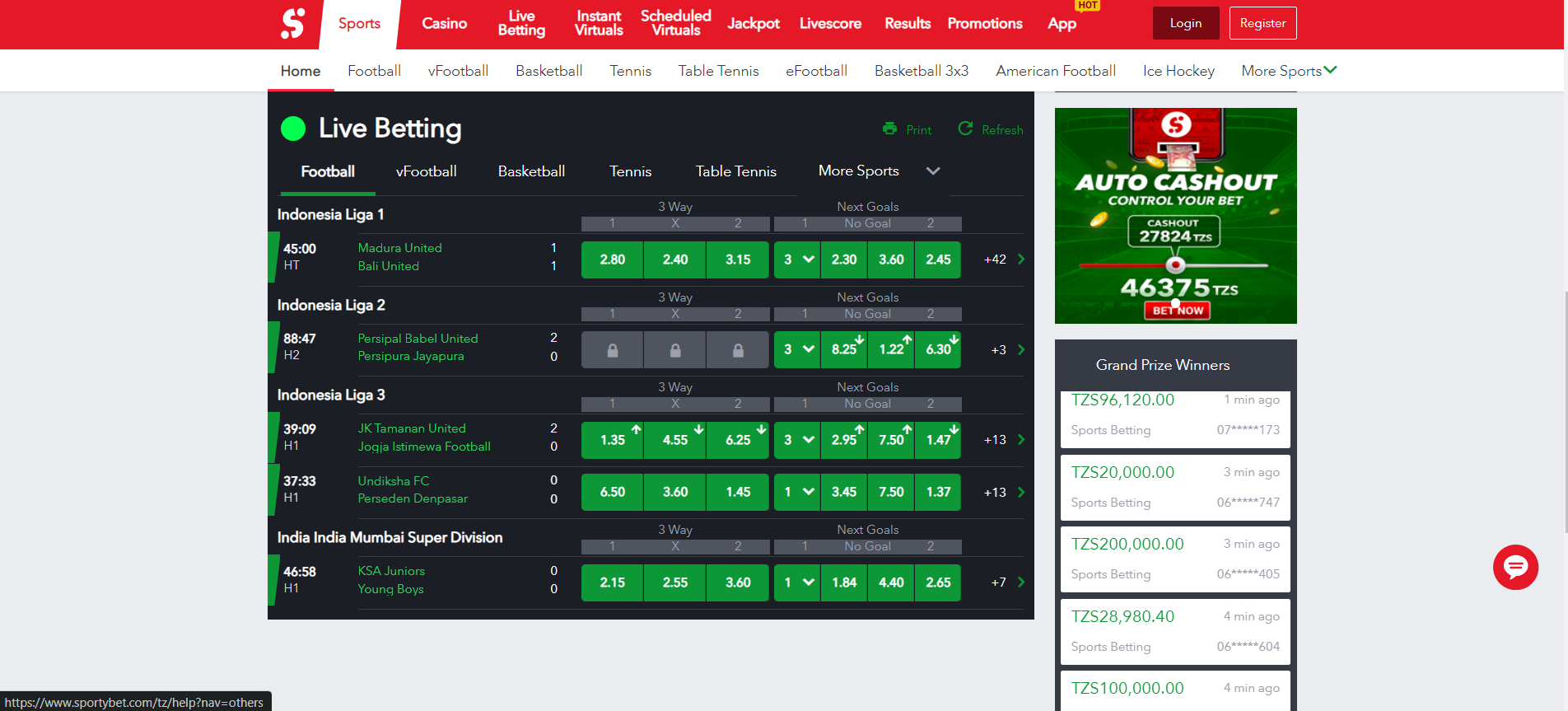Image resolution: width=1568 pixels, height=711 pixels.
Task: Open the Jogja Istimewa Football match link
Action: 424,447
